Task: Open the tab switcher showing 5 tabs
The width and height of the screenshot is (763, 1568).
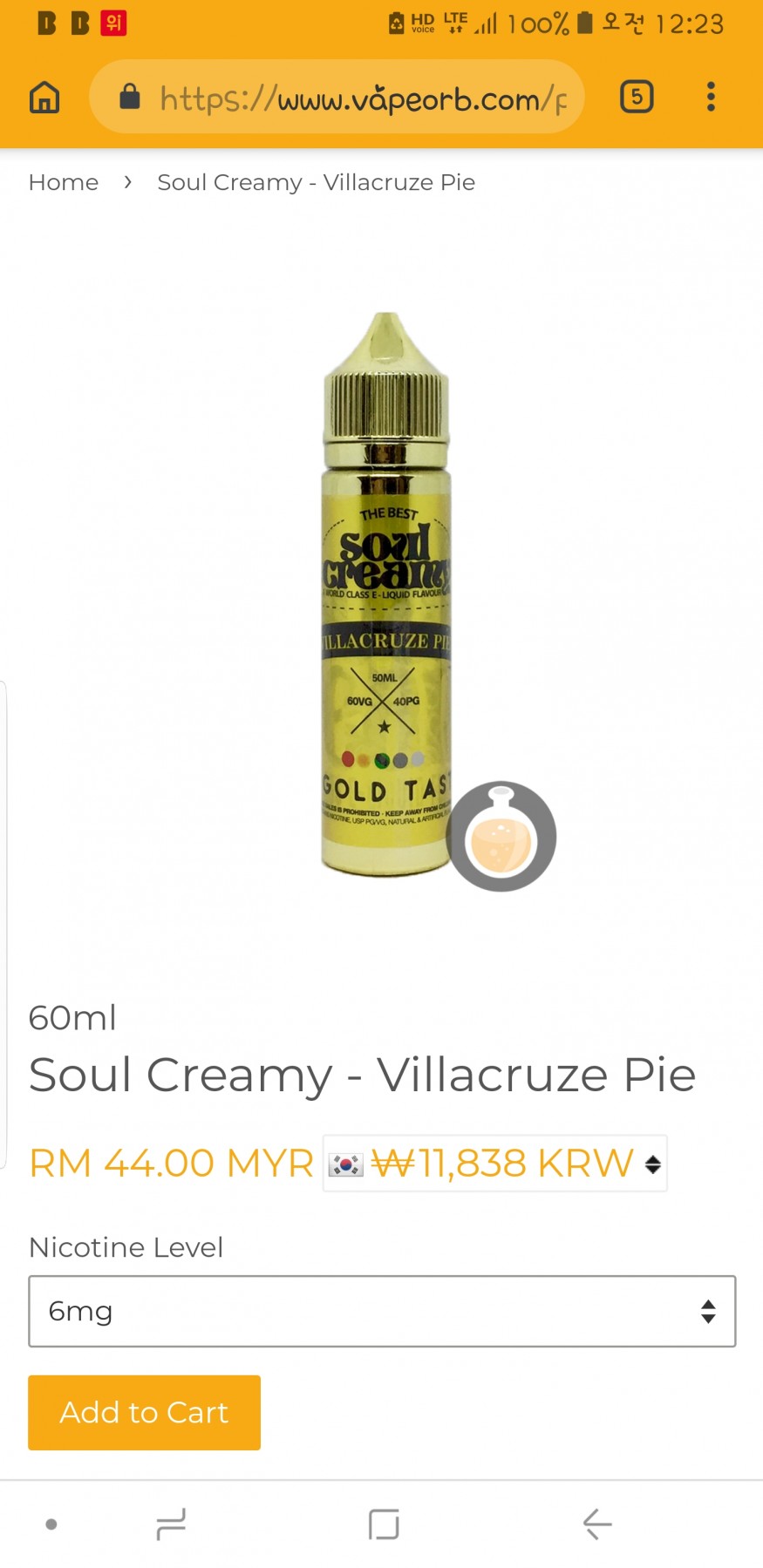Action: point(637,96)
